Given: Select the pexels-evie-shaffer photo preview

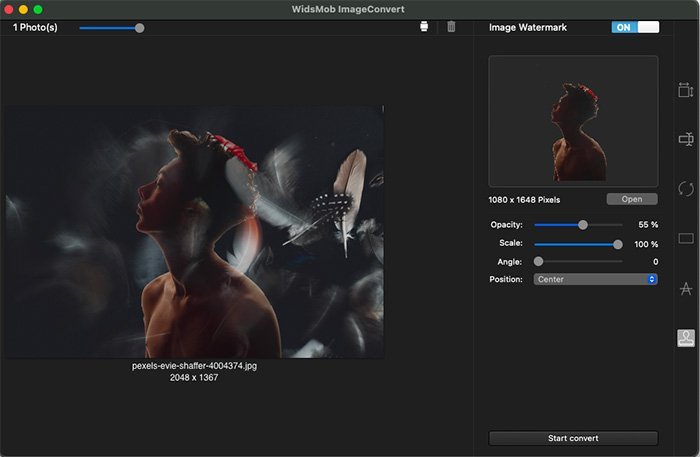Looking at the screenshot, I should coord(194,232).
